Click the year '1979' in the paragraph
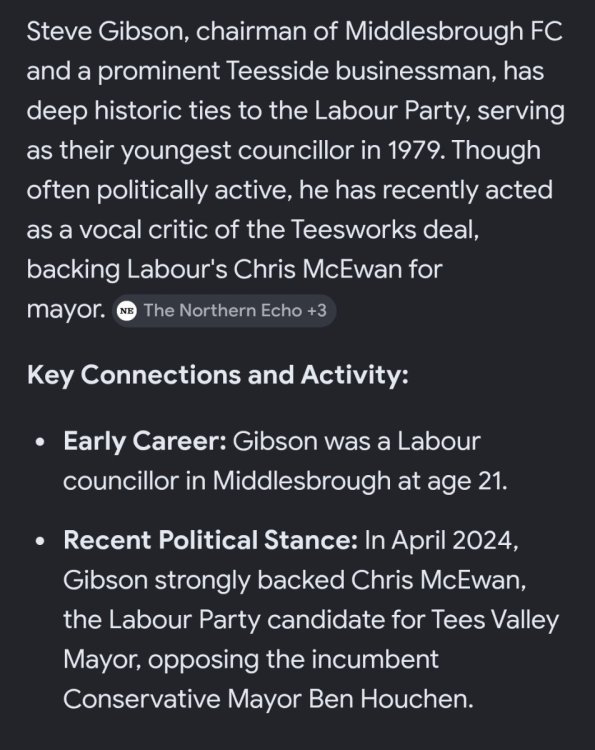 [413, 150]
